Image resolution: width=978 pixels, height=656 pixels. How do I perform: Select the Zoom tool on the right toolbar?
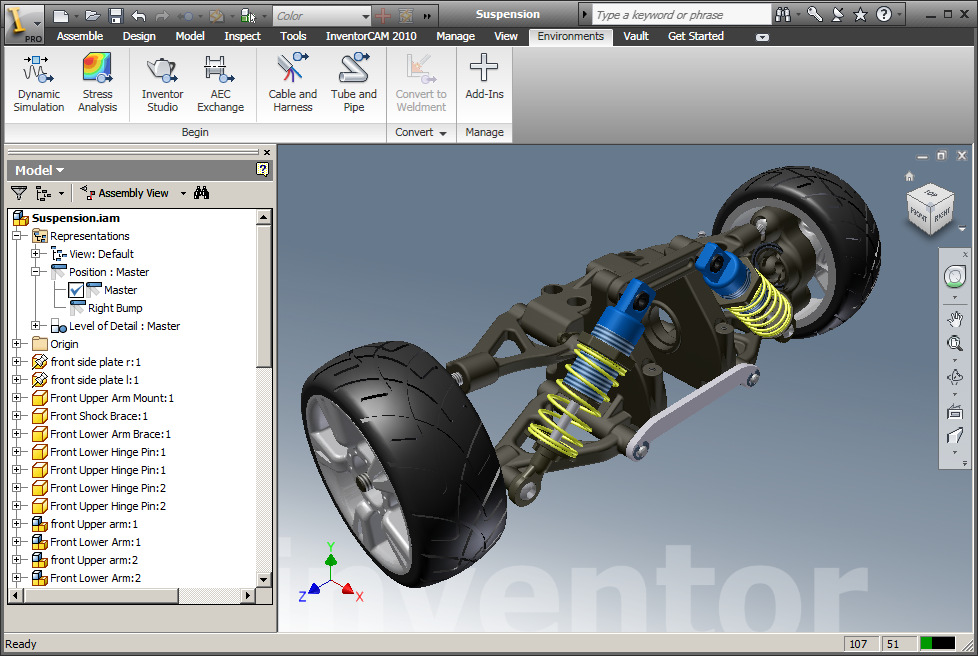click(x=955, y=343)
